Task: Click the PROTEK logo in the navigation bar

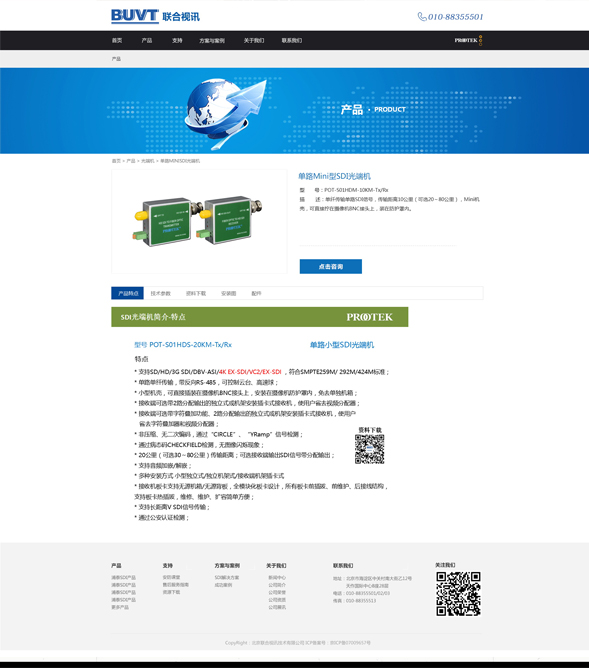Action: [x=468, y=40]
